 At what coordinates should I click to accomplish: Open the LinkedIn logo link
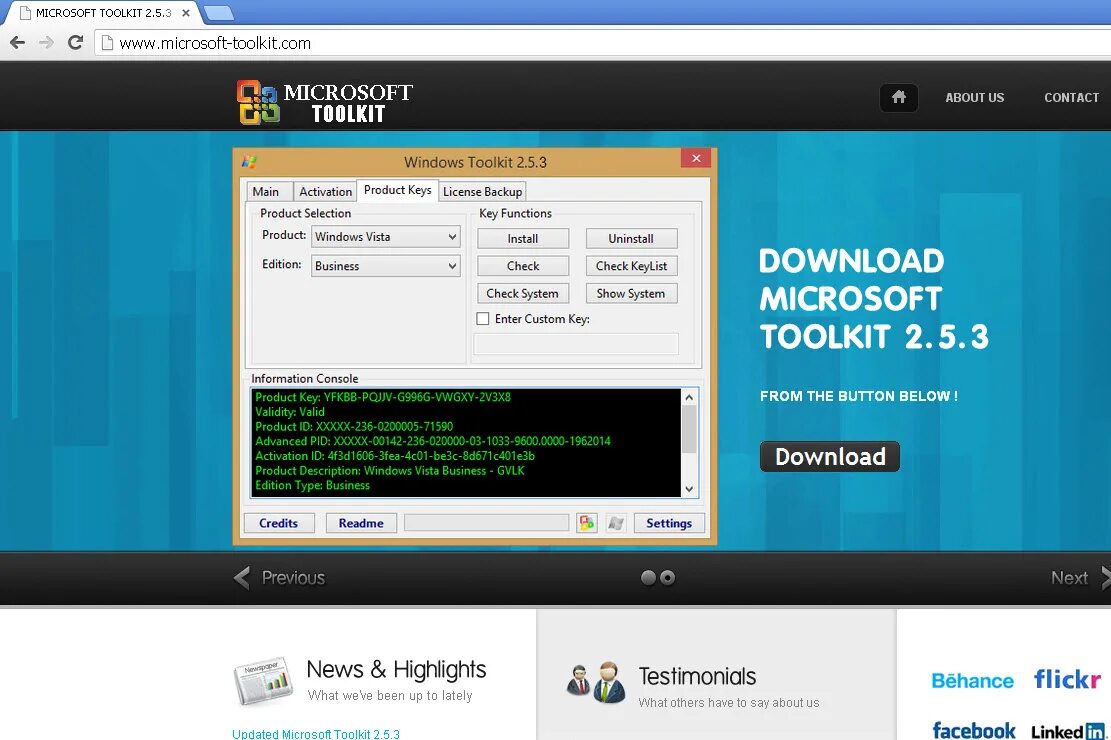[x=1068, y=731]
